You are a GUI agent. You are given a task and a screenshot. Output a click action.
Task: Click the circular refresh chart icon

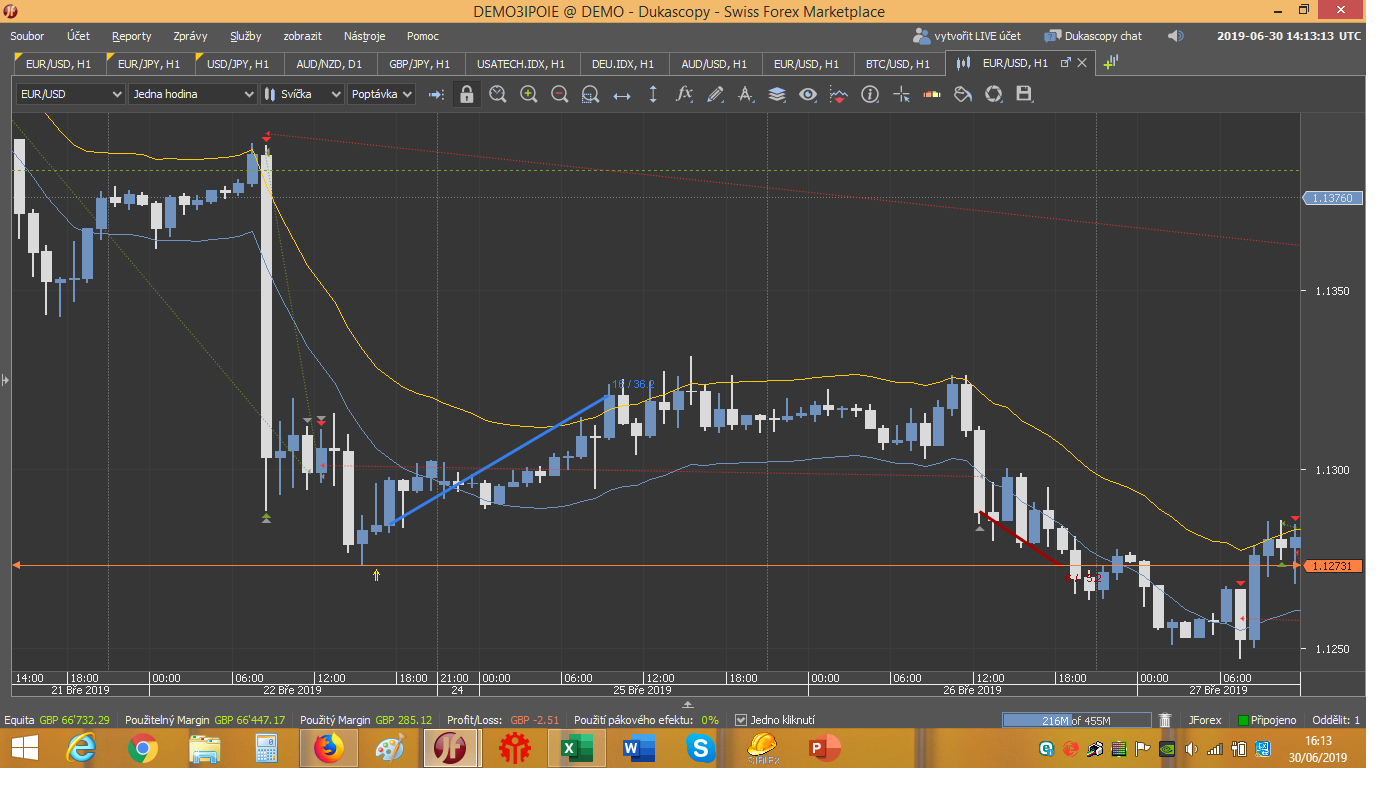(x=994, y=94)
